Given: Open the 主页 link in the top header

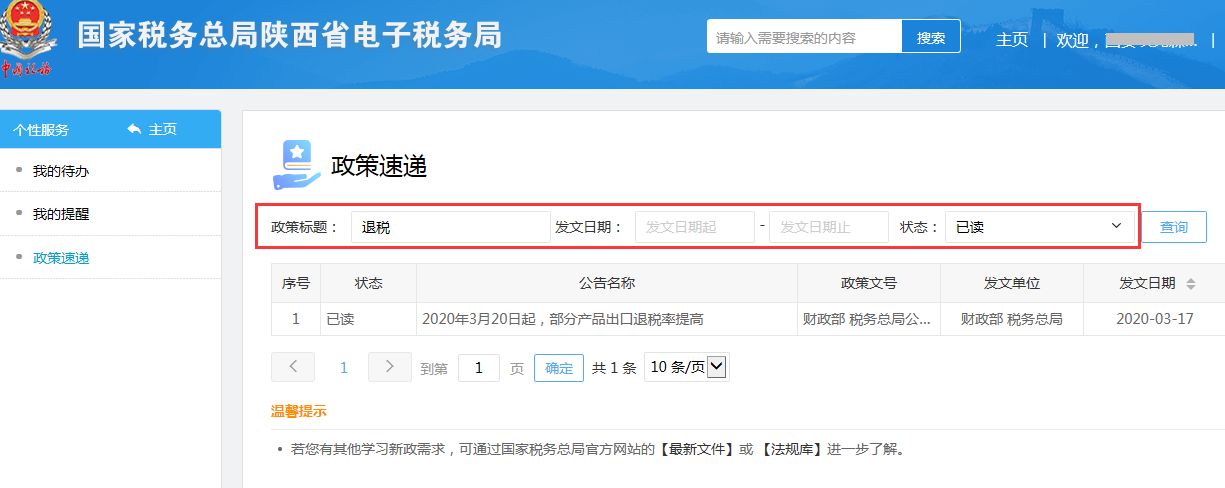Looking at the screenshot, I should pos(1012,40).
